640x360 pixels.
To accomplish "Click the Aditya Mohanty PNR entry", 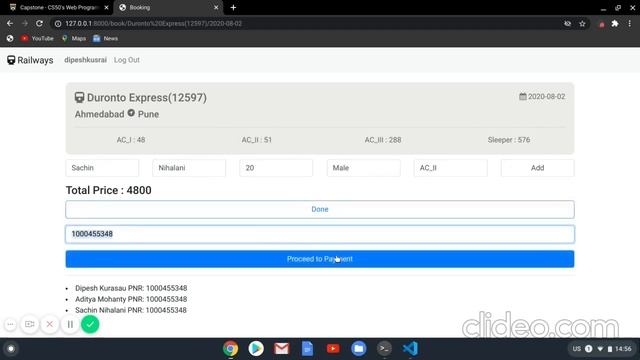I will (x=131, y=299).
